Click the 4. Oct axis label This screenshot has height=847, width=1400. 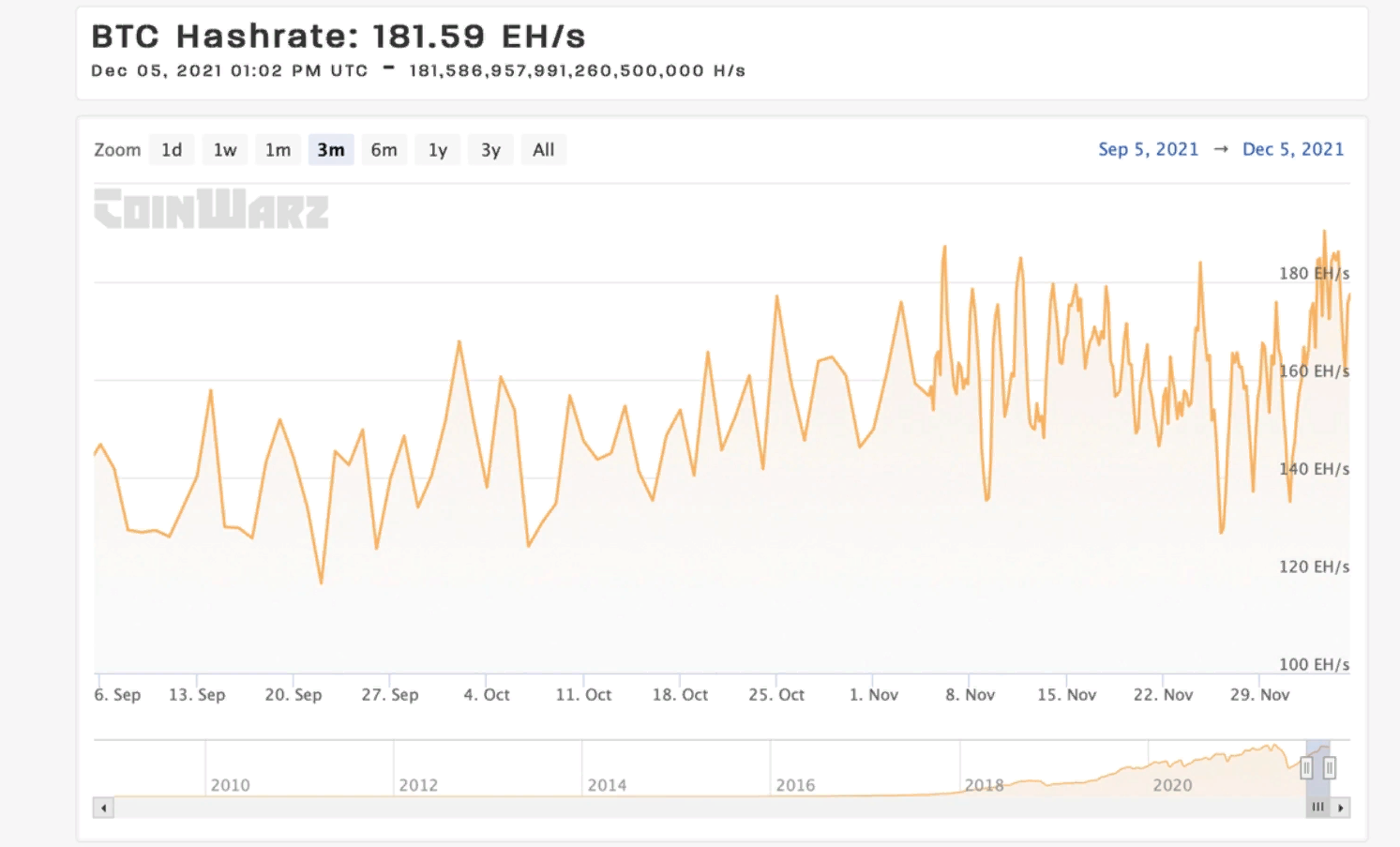[487, 695]
